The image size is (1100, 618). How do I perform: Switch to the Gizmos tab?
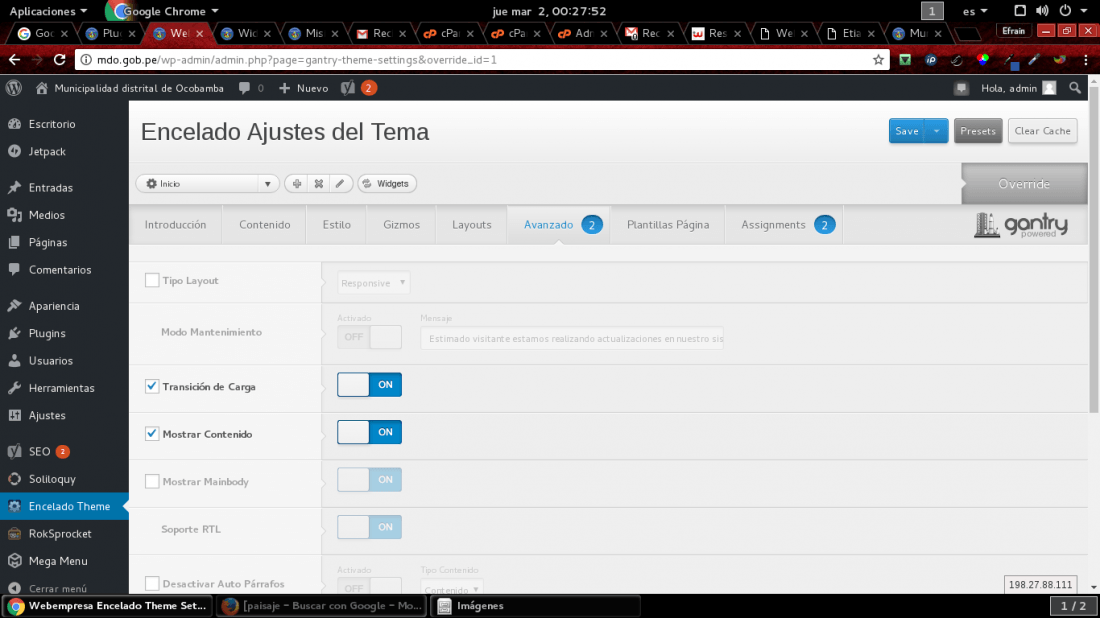[401, 224]
